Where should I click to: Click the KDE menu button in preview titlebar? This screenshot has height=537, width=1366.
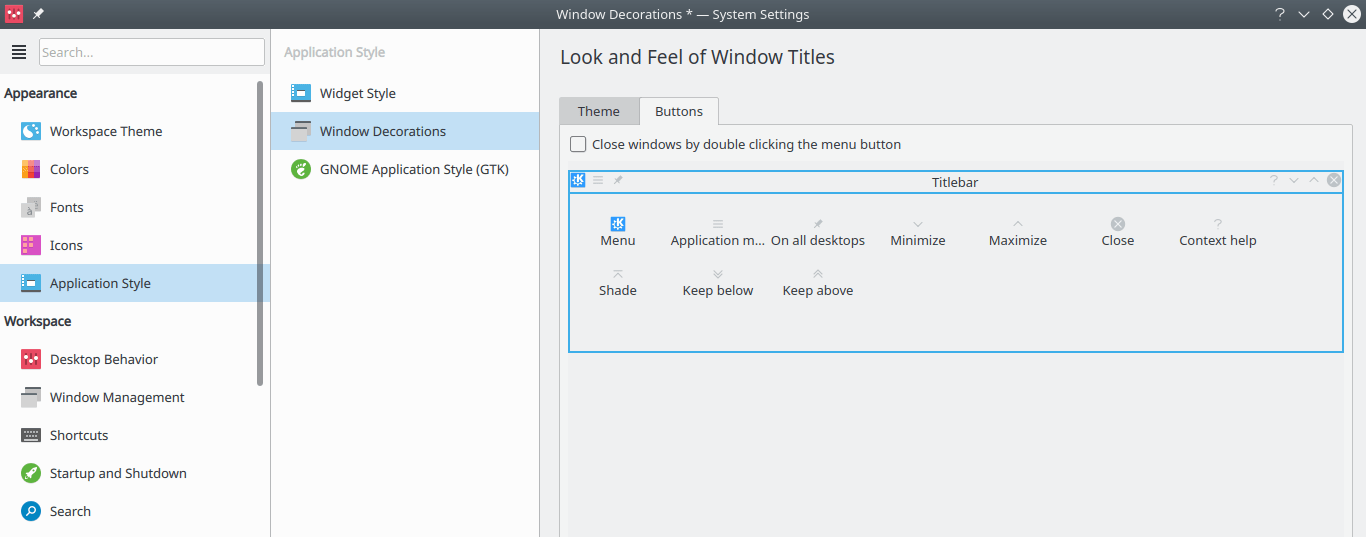[x=578, y=180]
